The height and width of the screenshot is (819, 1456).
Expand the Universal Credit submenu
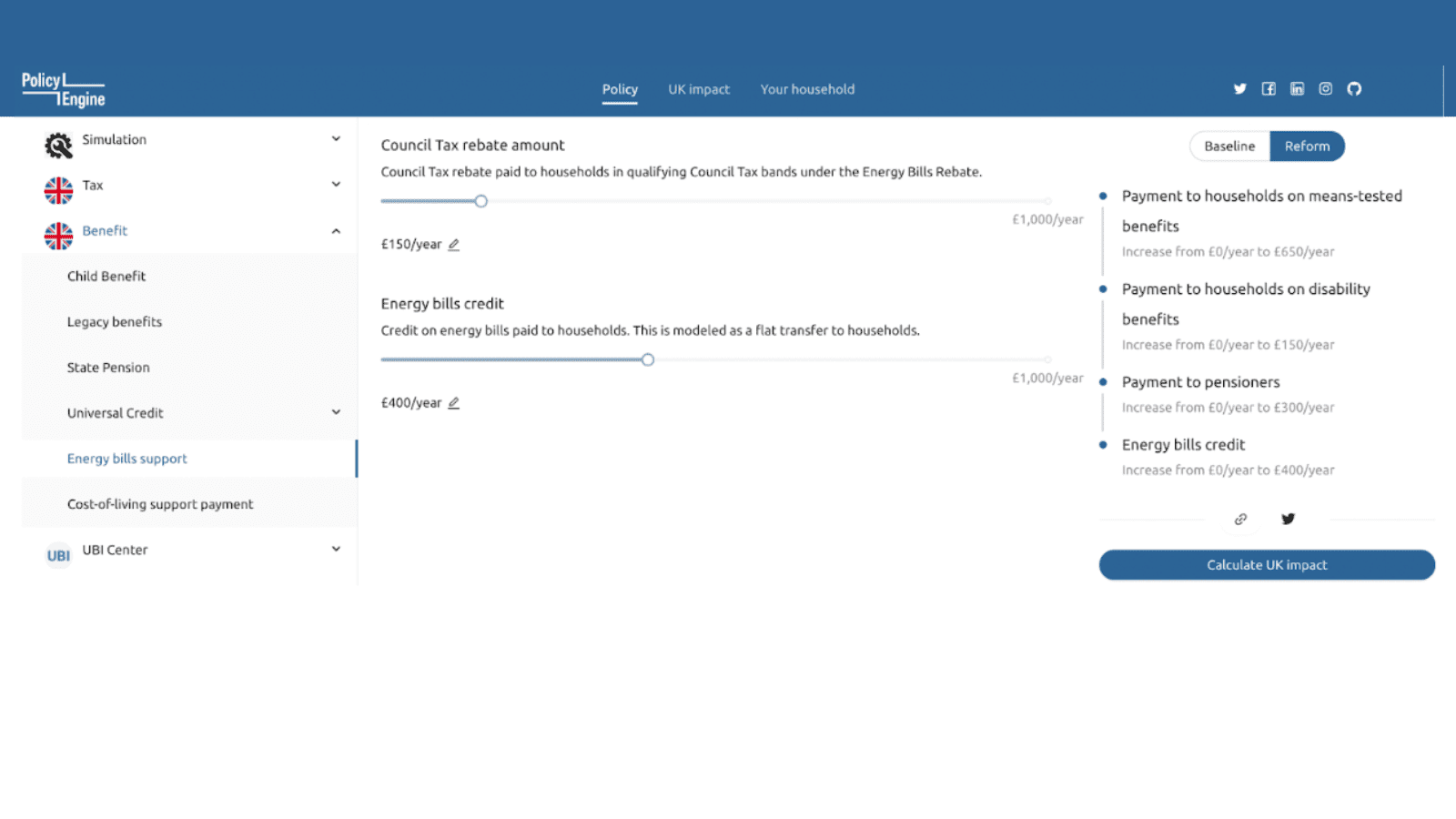click(x=336, y=413)
